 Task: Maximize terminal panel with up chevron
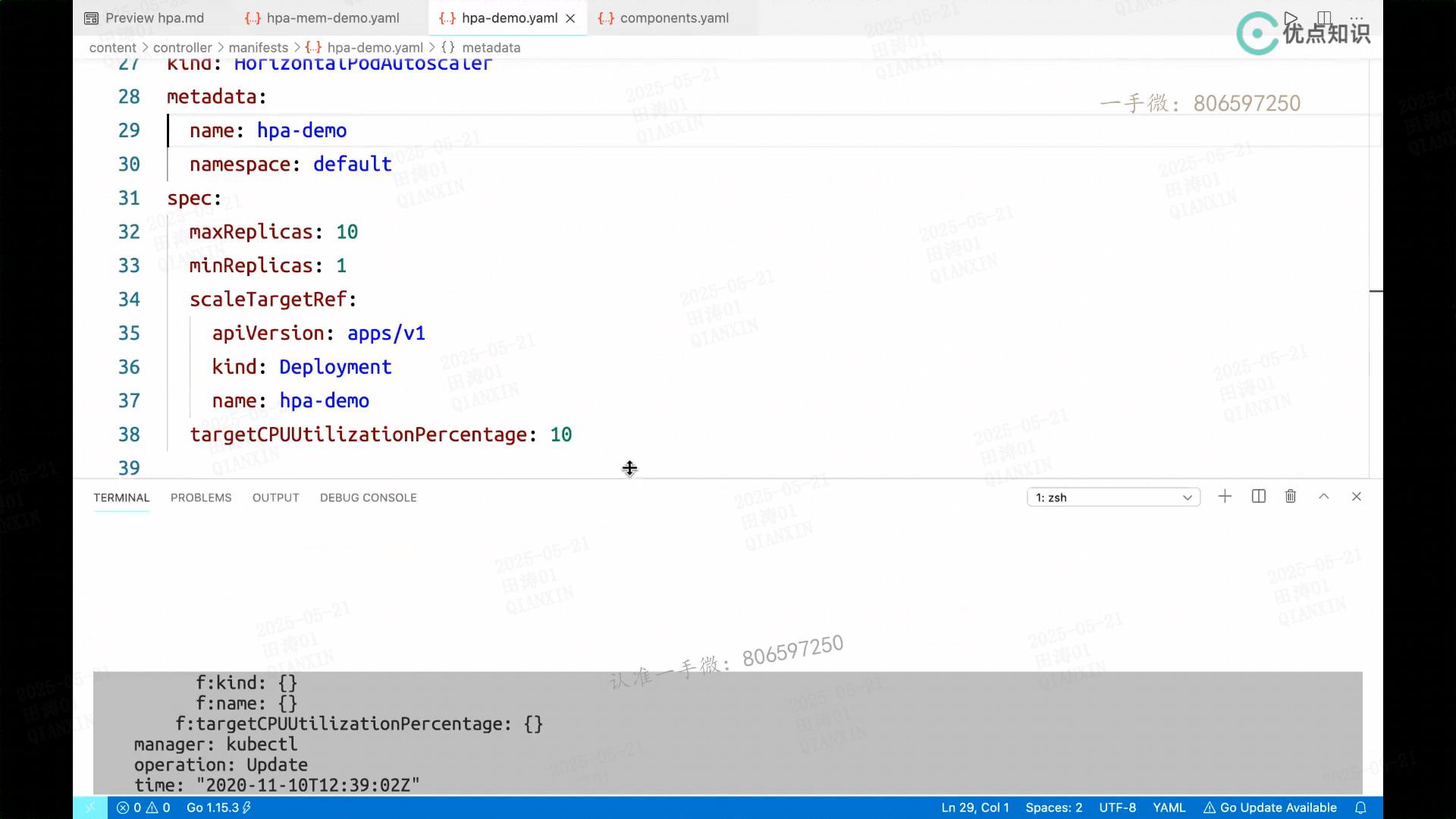tap(1323, 497)
